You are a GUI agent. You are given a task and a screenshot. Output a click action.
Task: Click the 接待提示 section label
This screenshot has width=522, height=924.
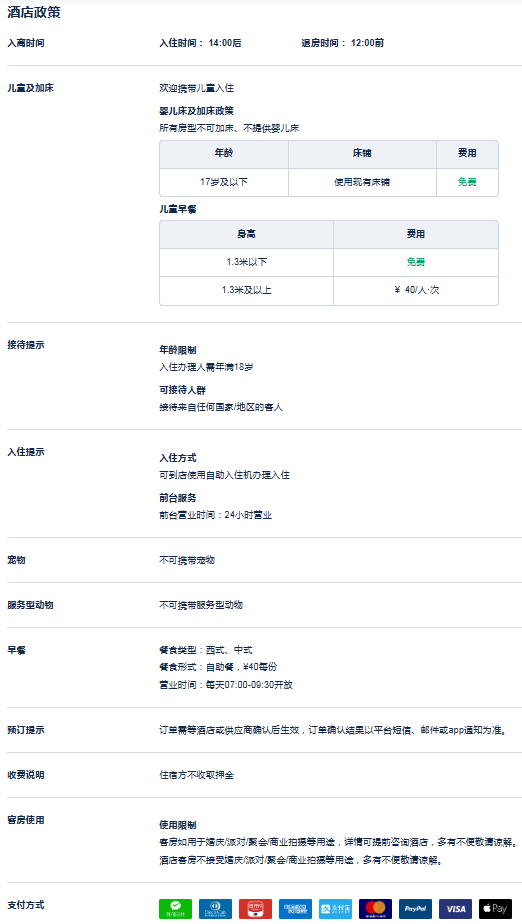25,345
